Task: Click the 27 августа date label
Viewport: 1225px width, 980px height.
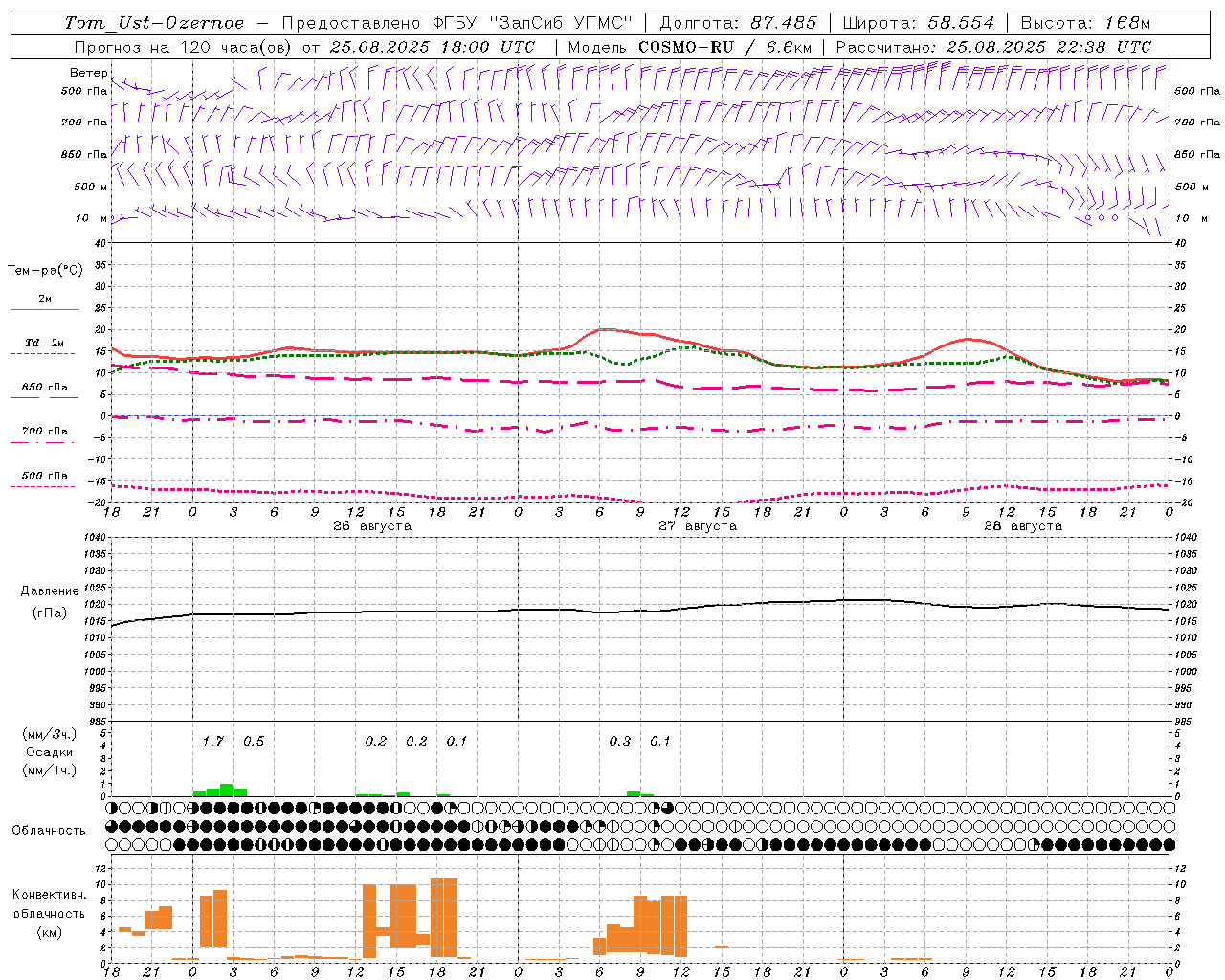Action: click(698, 526)
